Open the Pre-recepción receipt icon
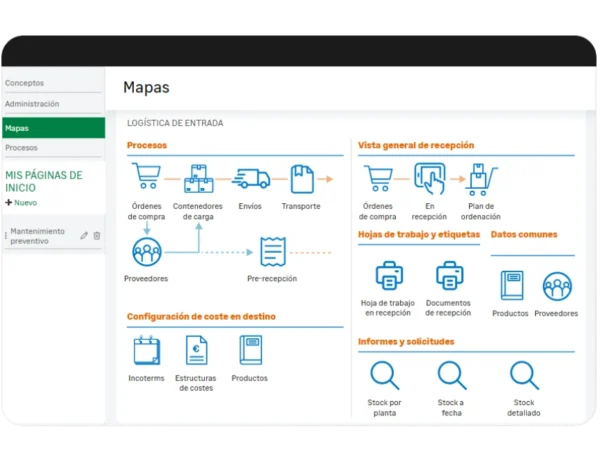Image resolution: width=600 pixels, height=463 pixels. 273,251
